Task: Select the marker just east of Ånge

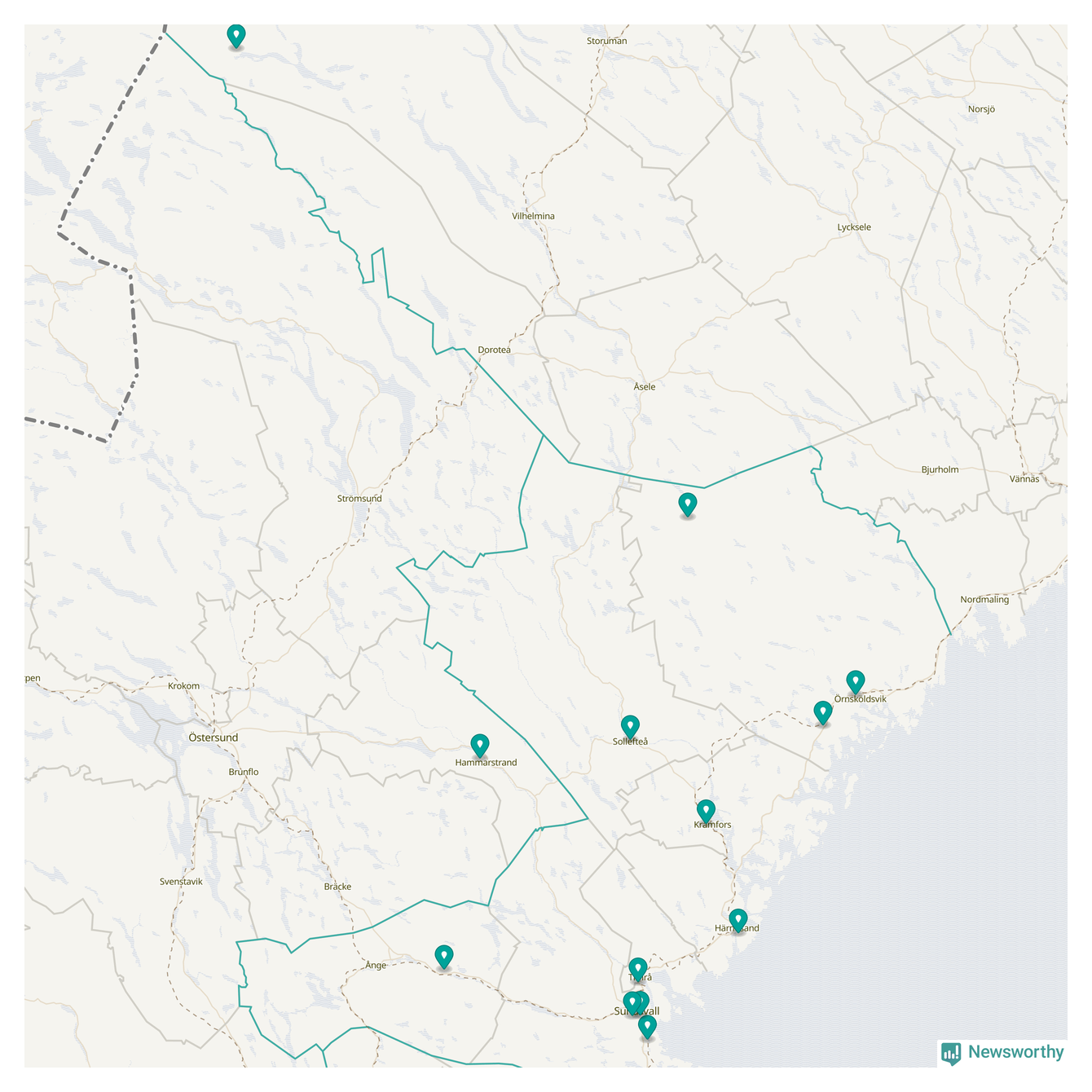Action: click(x=443, y=956)
